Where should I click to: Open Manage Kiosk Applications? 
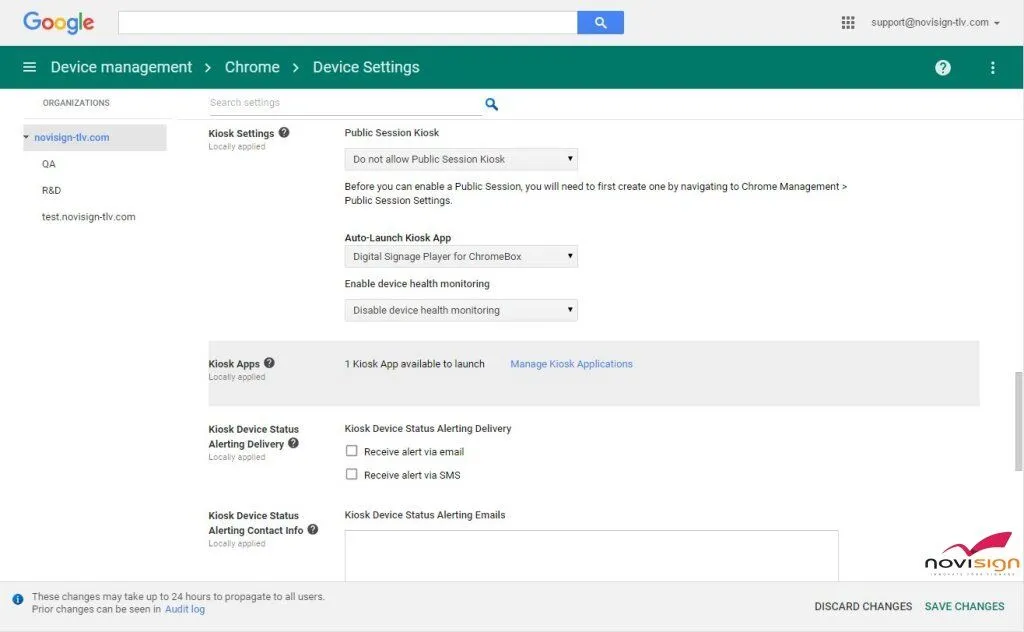[x=571, y=364]
